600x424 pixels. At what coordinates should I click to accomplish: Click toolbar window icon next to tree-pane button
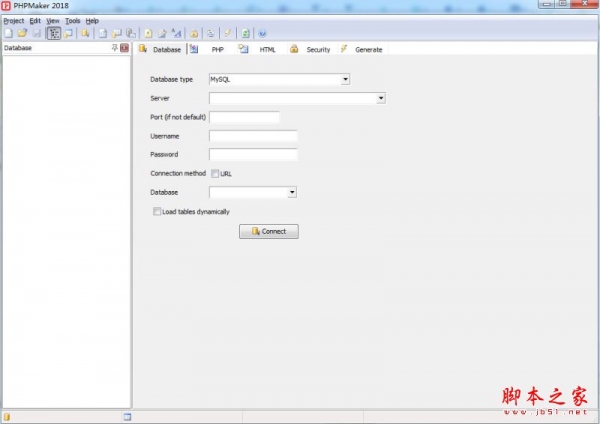click(x=68, y=33)
